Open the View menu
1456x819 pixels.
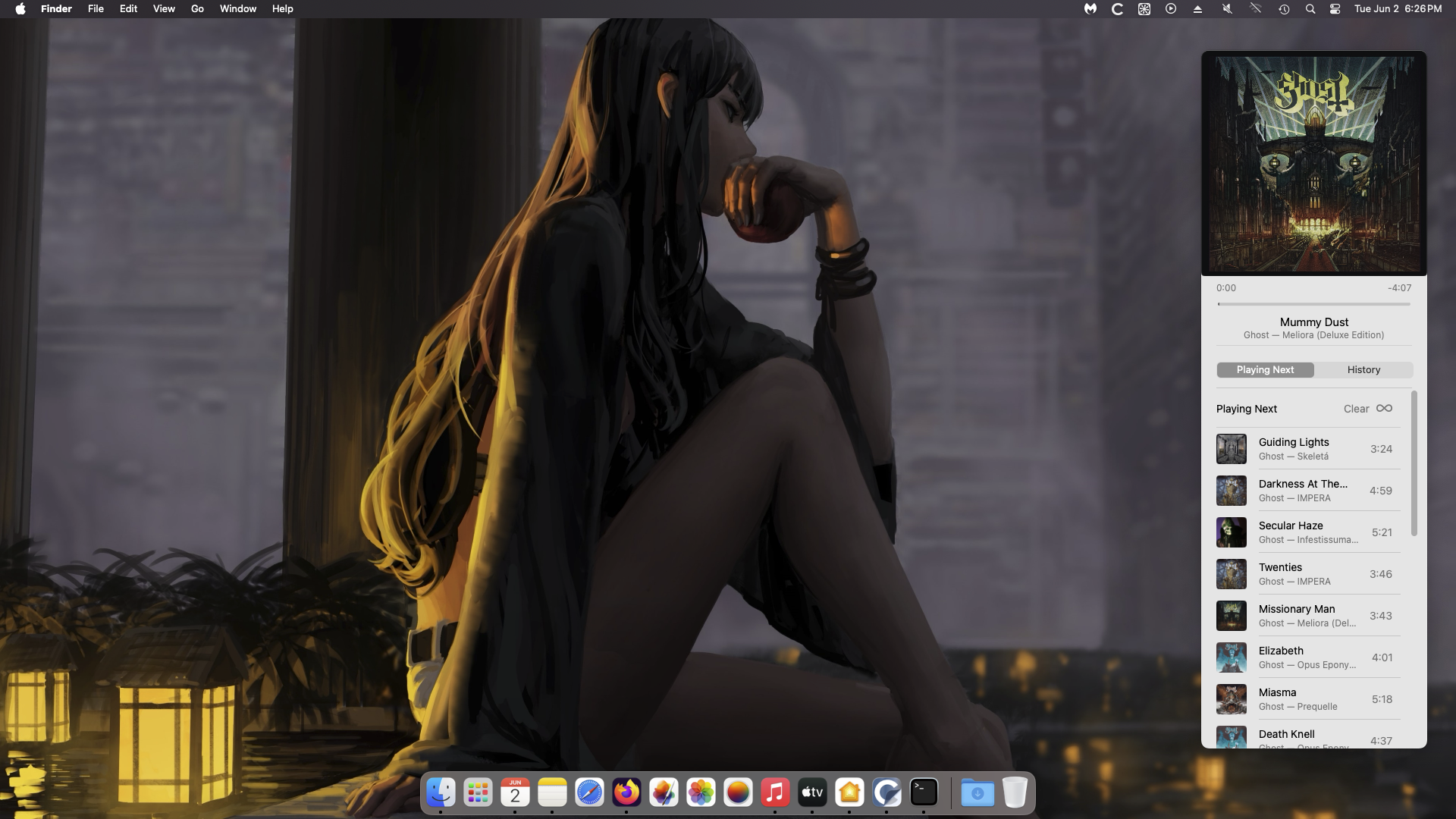(x=164, y=9)
